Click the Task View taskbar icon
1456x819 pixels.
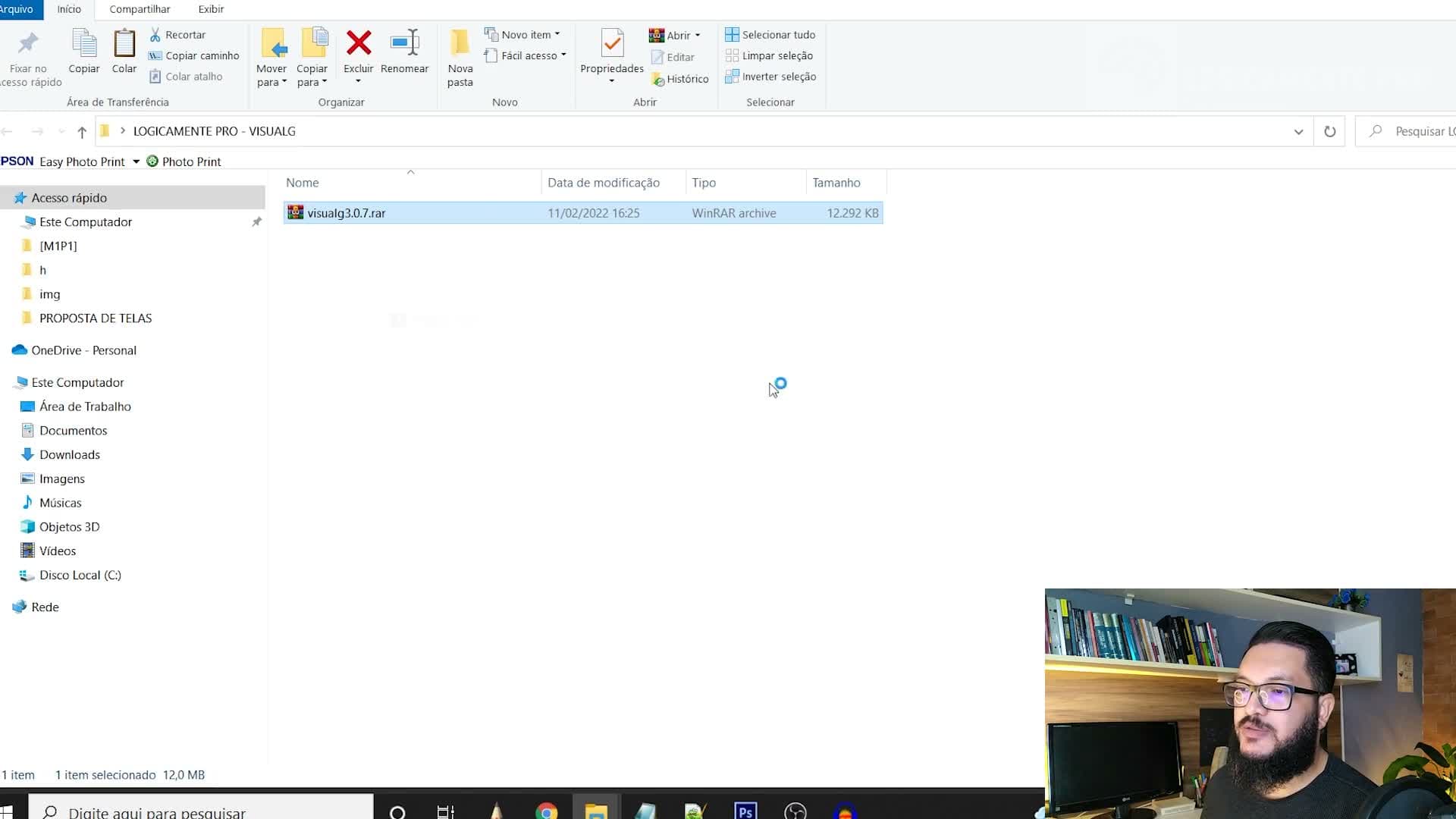click(446, 811)
